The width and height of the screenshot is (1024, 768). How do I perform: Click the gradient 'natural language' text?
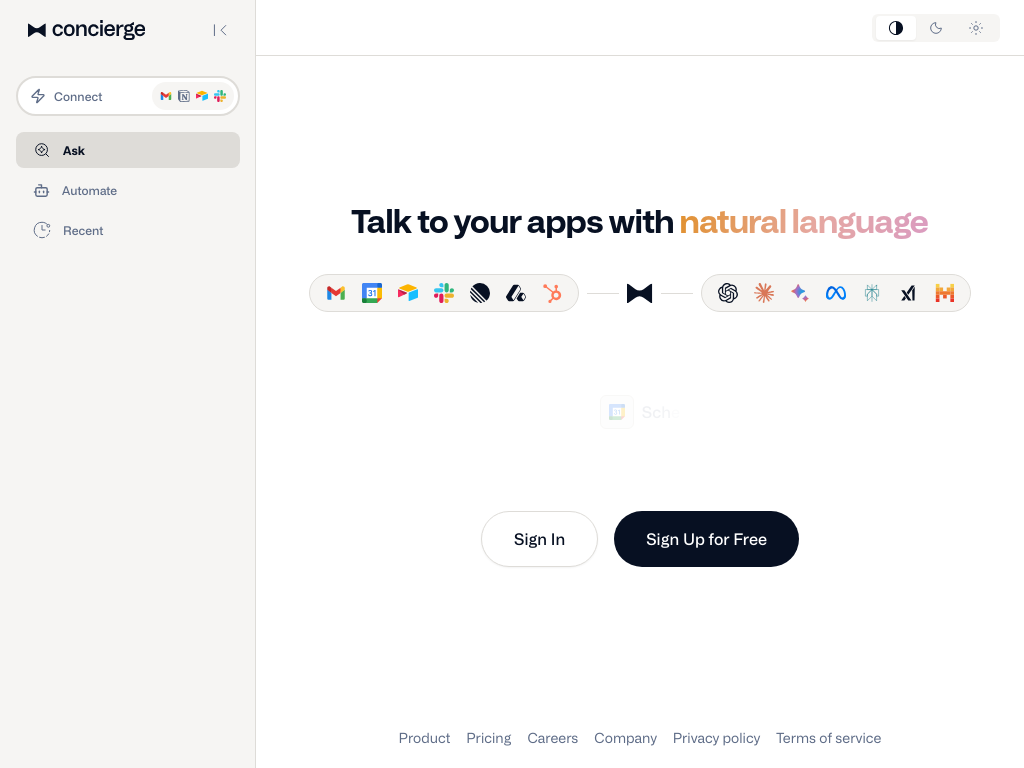[x=804, y=223]
